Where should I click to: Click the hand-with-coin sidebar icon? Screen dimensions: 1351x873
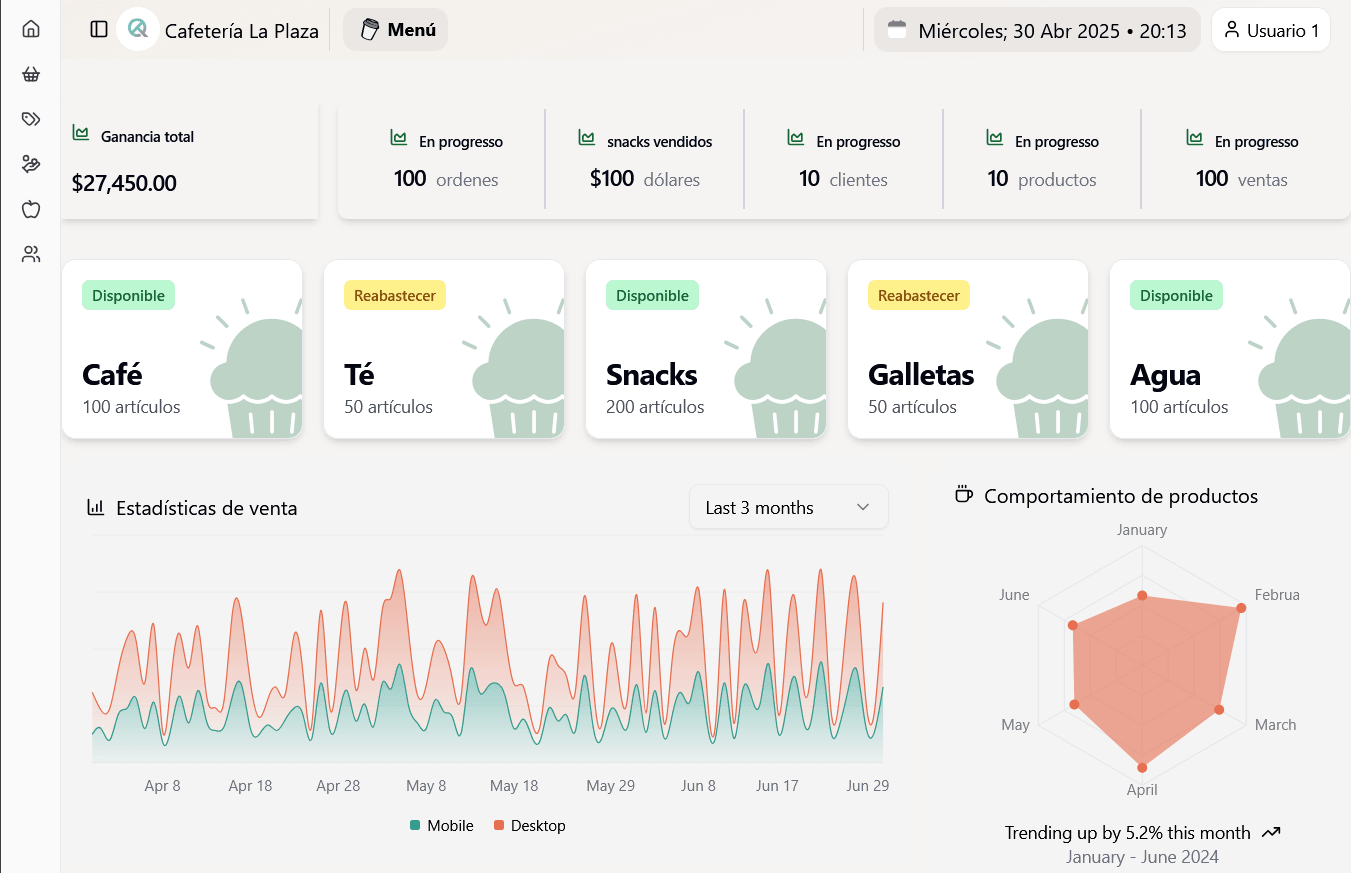(31, 164)
